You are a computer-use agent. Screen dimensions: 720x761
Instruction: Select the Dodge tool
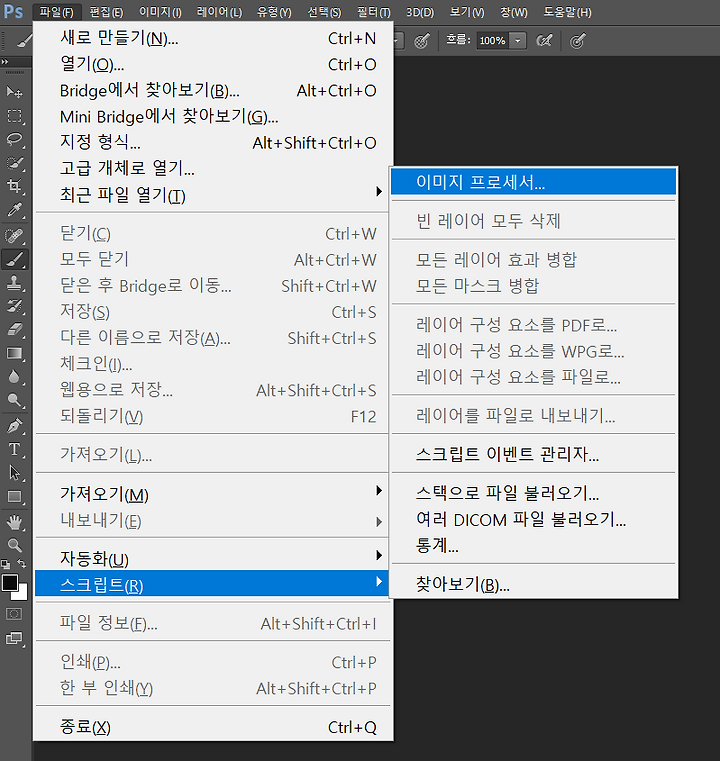(15, 400)
